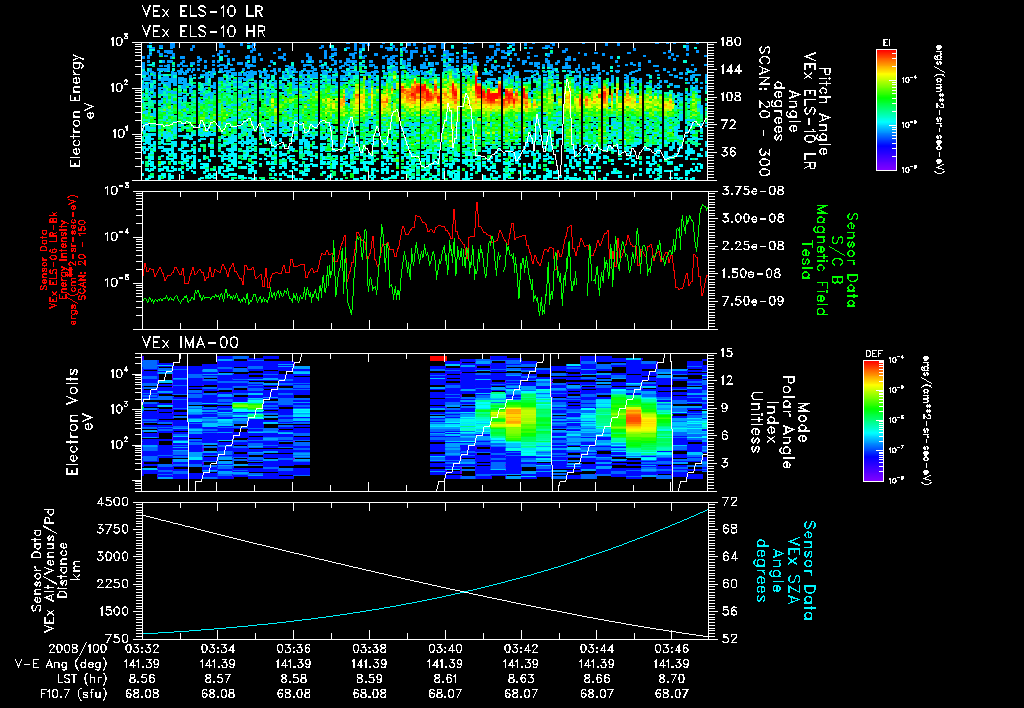Click the 03:38 time tick label

pos(369,649)
